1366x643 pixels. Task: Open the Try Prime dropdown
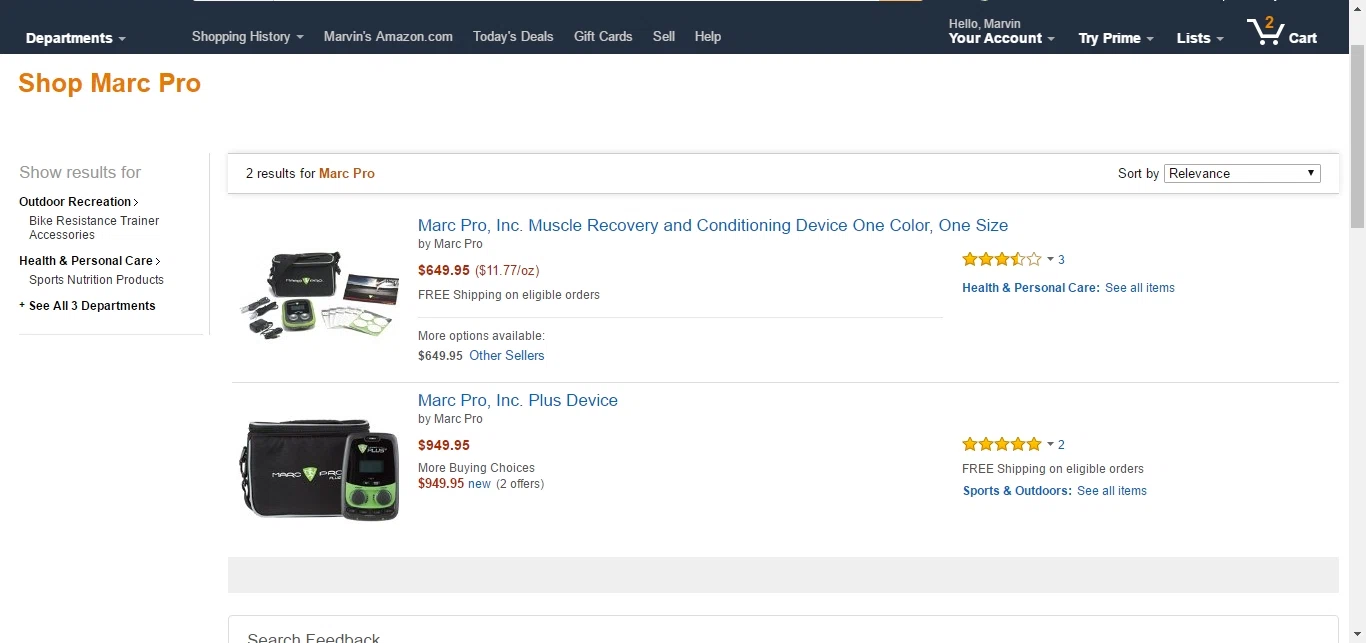coord(1116,38)
